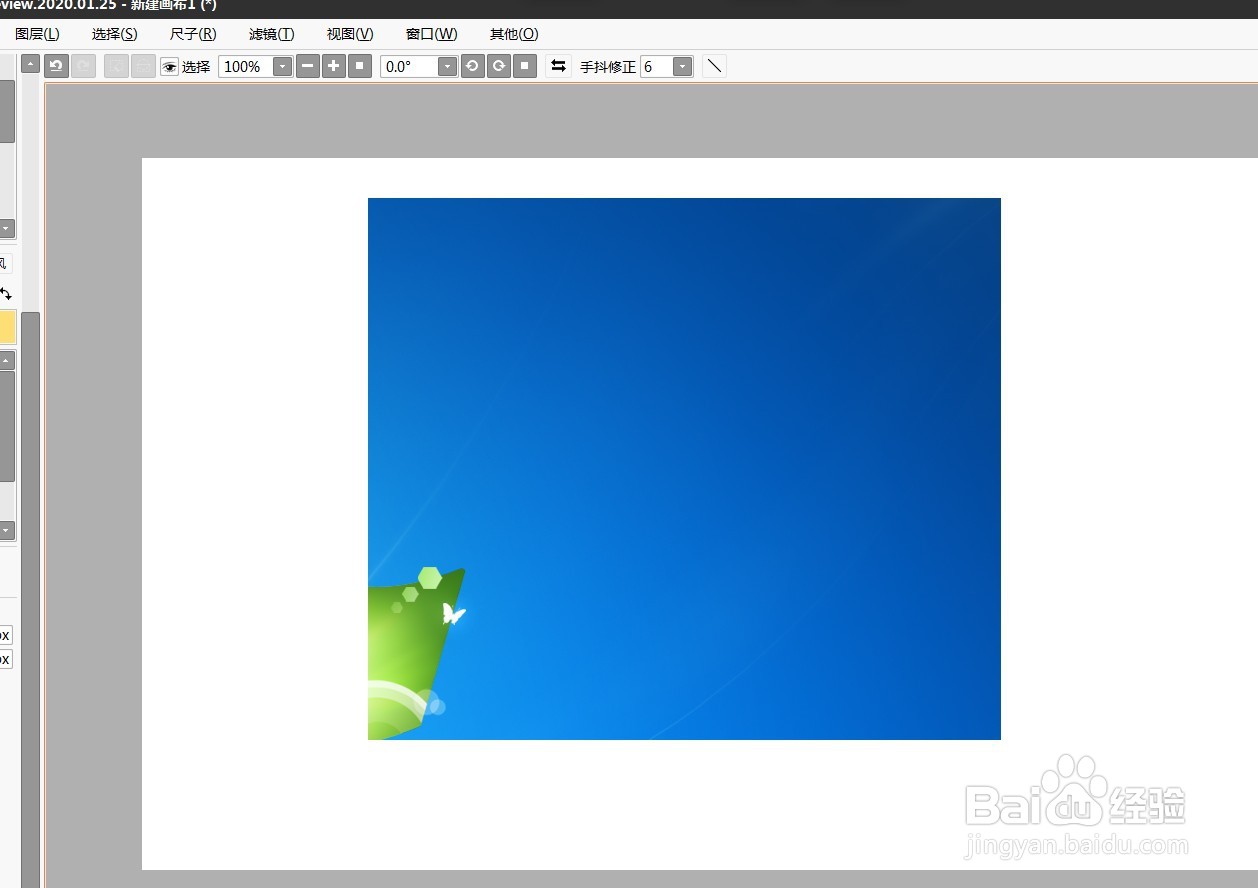Open the 图层(L) menu
This screenshot has height=888, width=1258.
pos(37,34)
